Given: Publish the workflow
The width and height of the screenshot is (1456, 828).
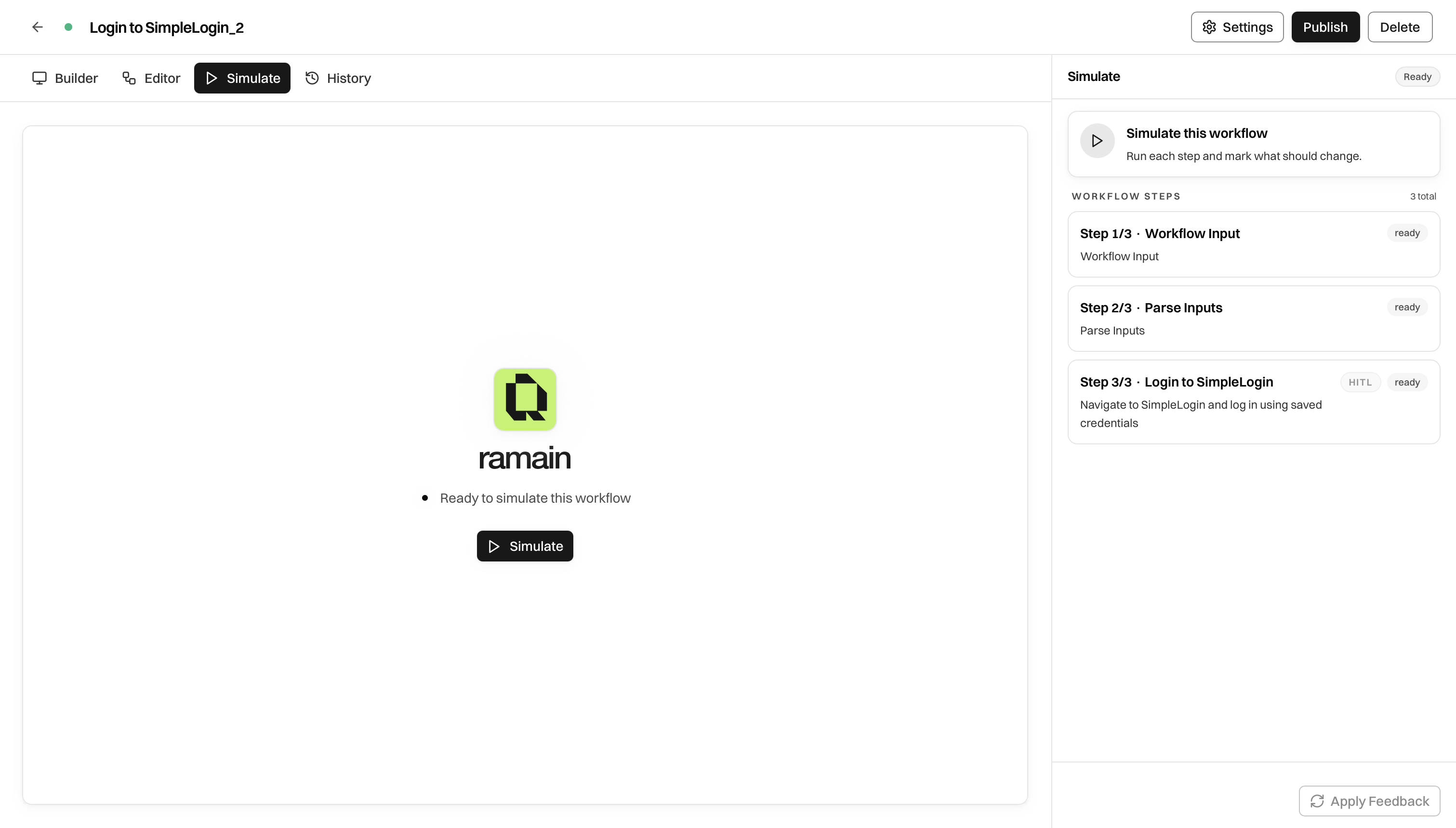Looking at the screenshot, I should (1325, 27).
